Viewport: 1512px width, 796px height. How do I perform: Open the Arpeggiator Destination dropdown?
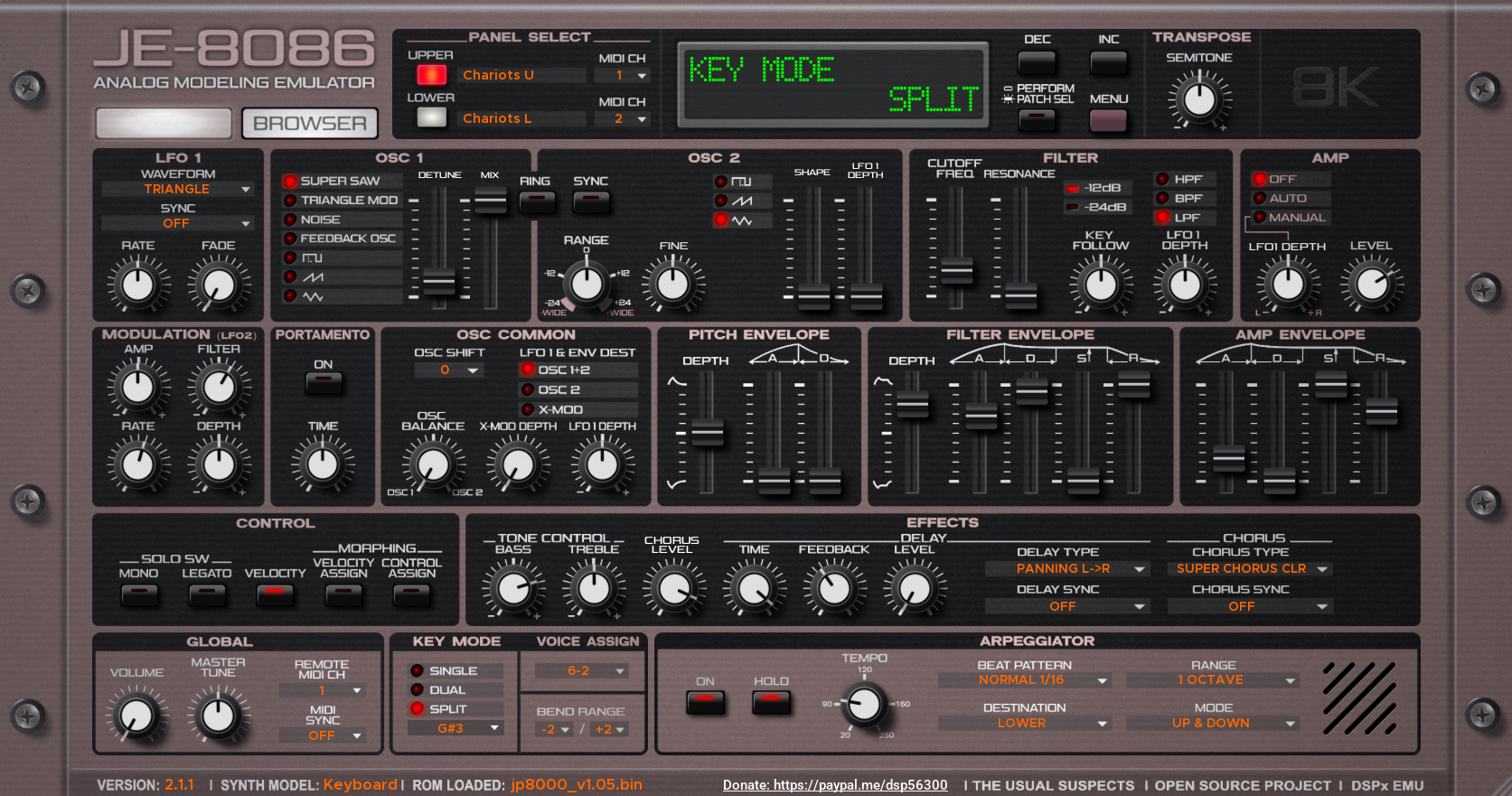[1025, 724]
